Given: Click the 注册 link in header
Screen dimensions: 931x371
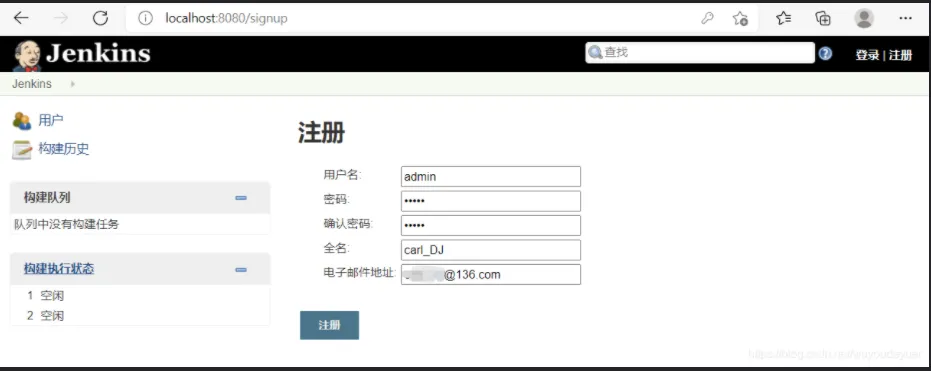Looking at the screenshot, I should [900, 55].
